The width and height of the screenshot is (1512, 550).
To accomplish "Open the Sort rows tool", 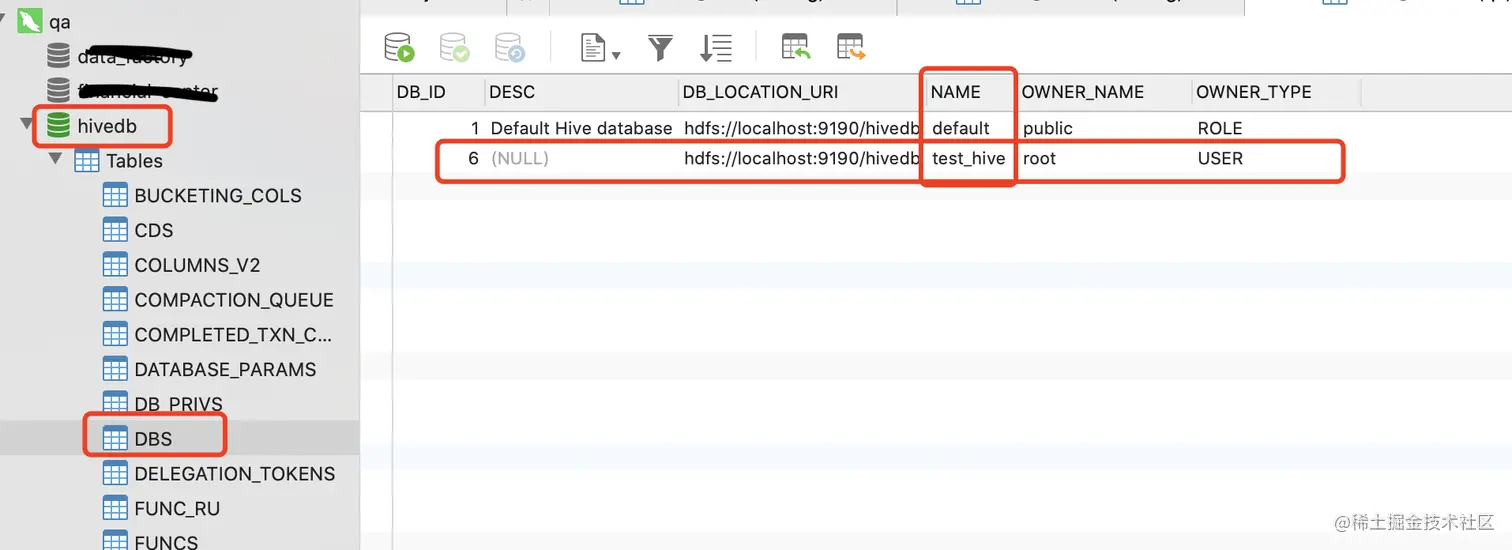I will coord(716,47).
